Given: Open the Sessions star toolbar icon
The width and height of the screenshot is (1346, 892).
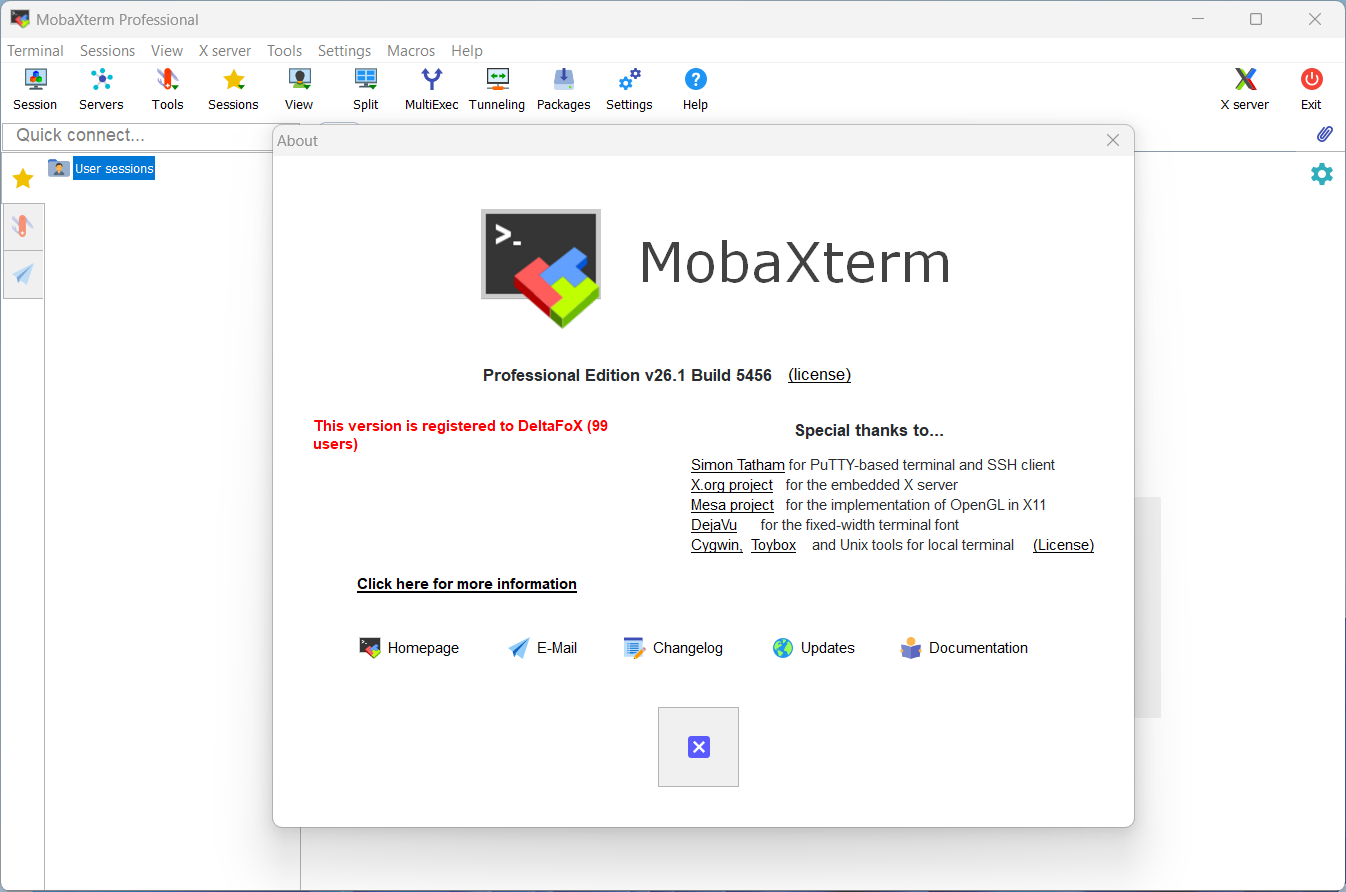Looking at the screenshot, I should (x=233, y=89).
